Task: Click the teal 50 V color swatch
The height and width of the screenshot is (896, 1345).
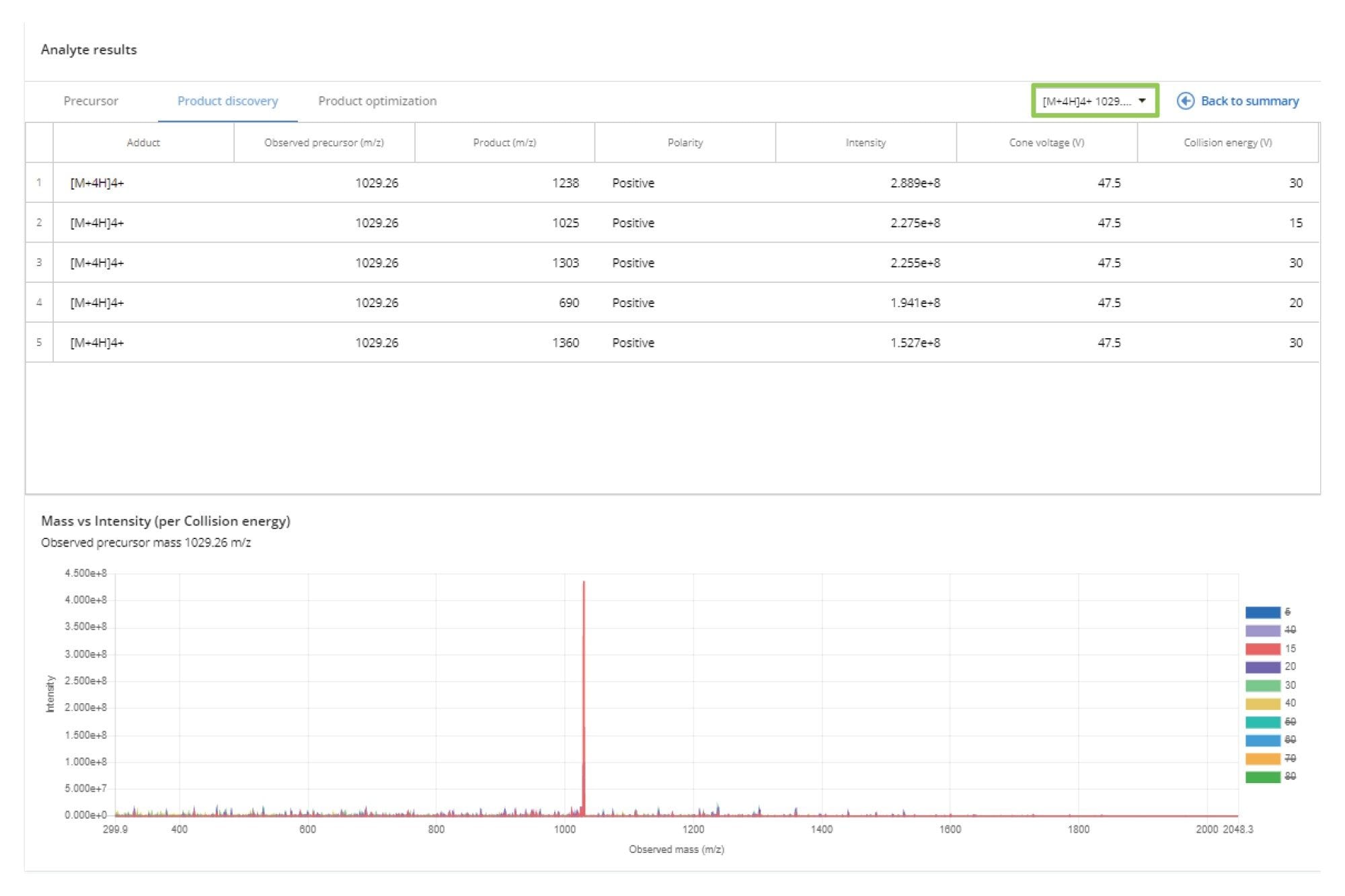Action: [x=1262, y=722]
